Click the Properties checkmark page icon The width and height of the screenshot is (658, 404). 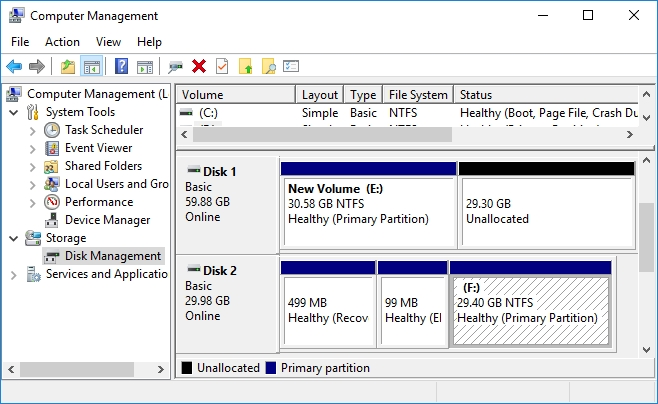(x=221, y=66)
